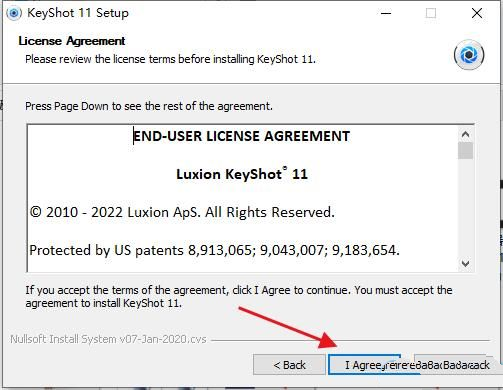503x390 pixels.
Task: Click the Luxion KeyShot 11 line in the license
Action: tap(242, 174)
